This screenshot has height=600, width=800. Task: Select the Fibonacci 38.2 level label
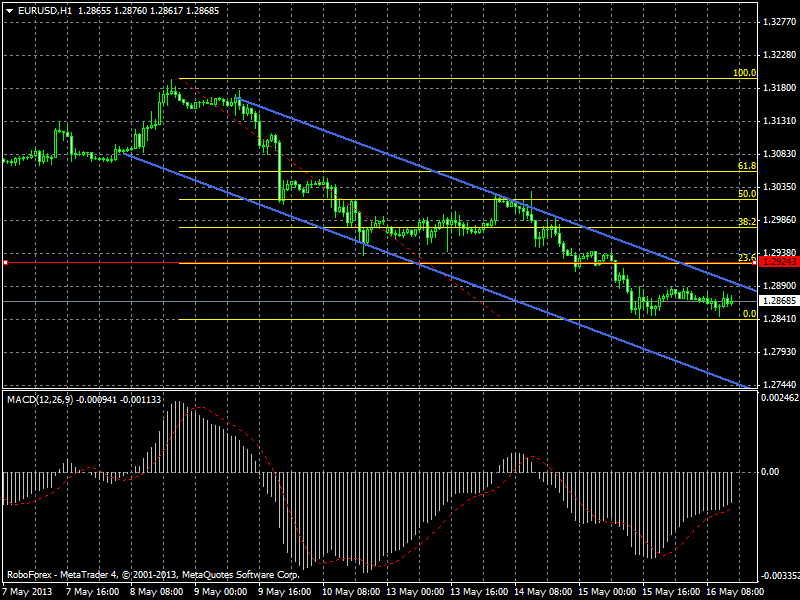click(x=747, y=222)
